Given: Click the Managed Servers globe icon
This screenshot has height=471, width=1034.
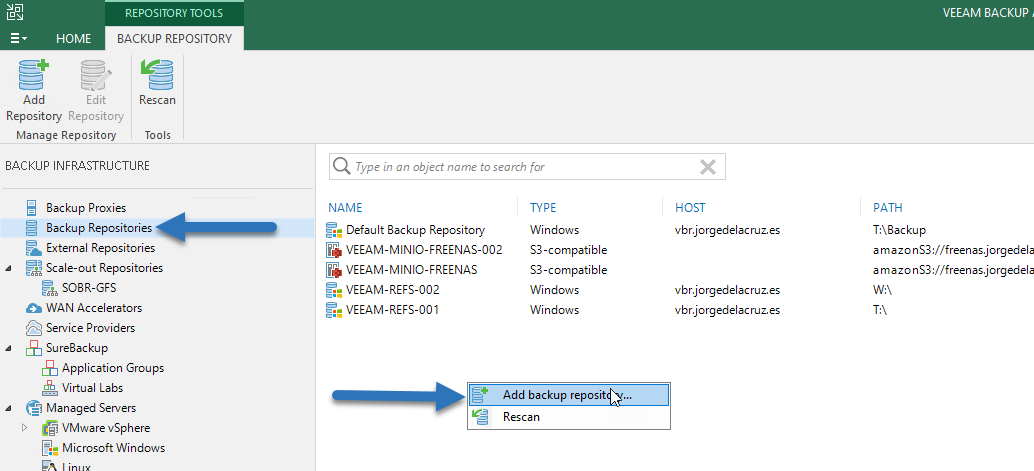Looking at the screenshot, I should click(x=33, y=408).
